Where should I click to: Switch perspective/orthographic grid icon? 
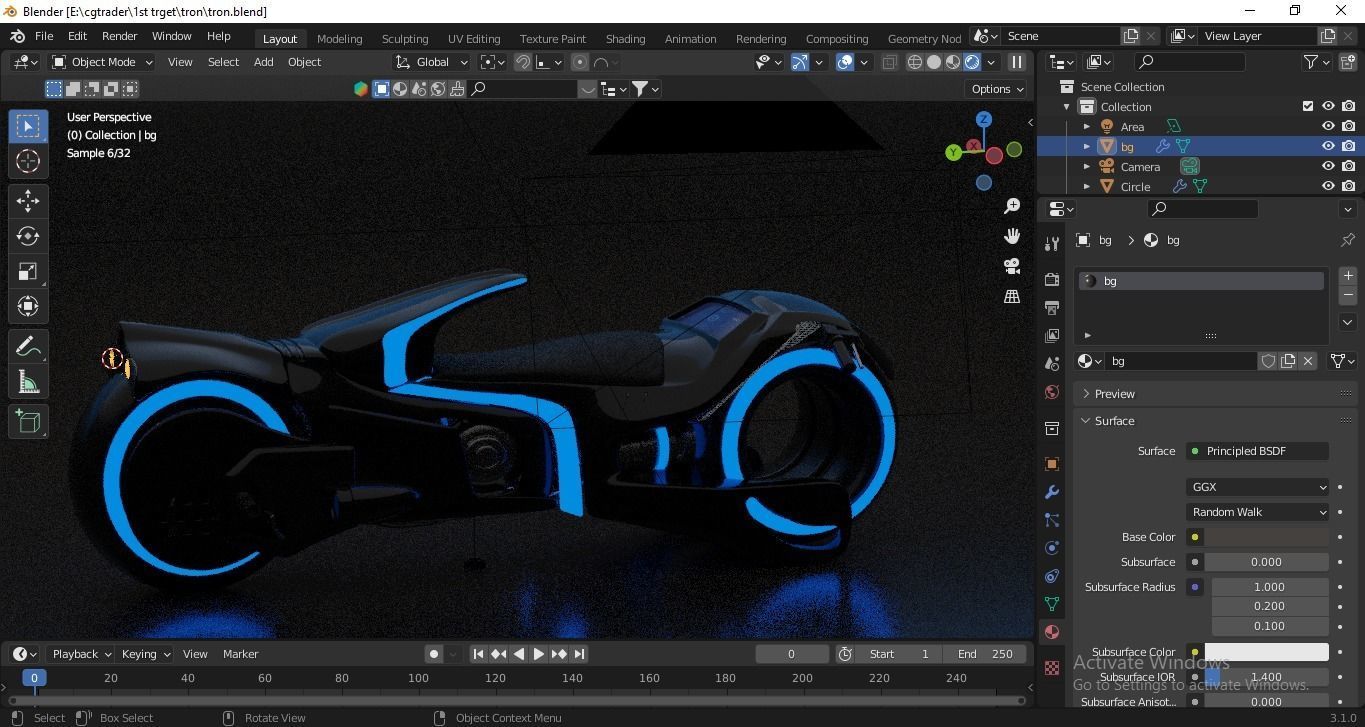tap(1012, 296)
